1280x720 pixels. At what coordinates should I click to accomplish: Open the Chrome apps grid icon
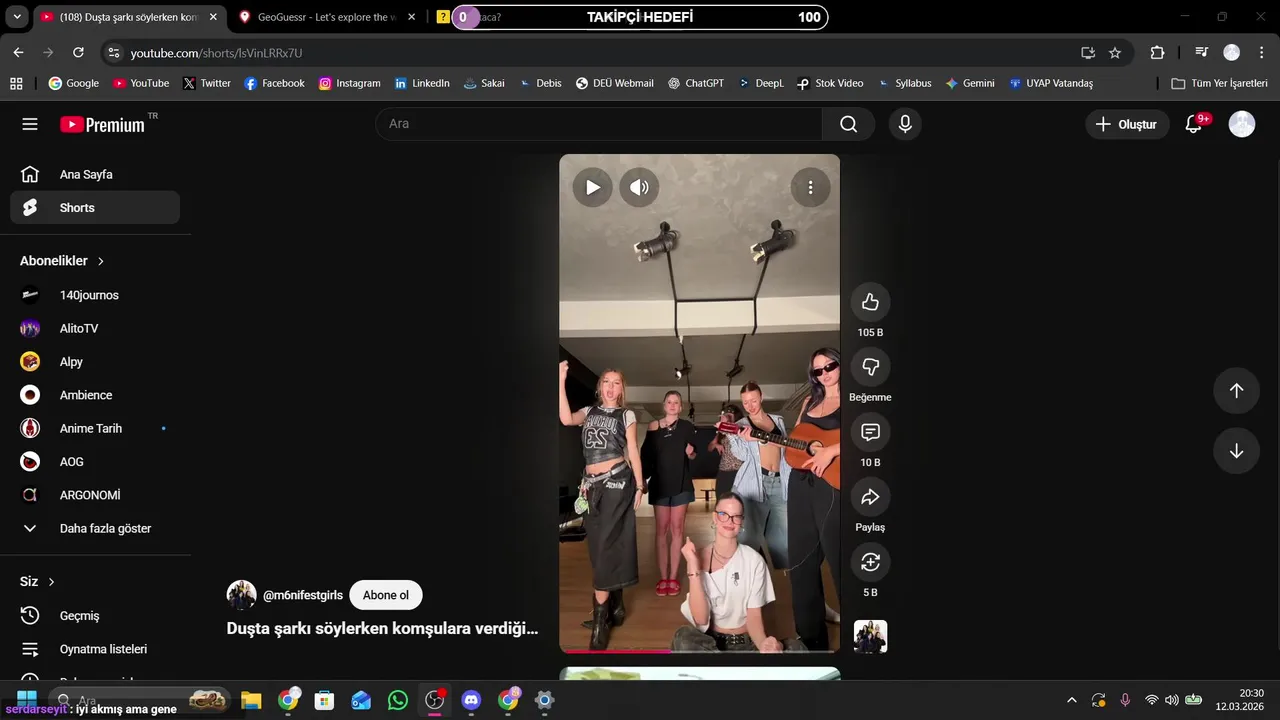(x=16, y=84)
